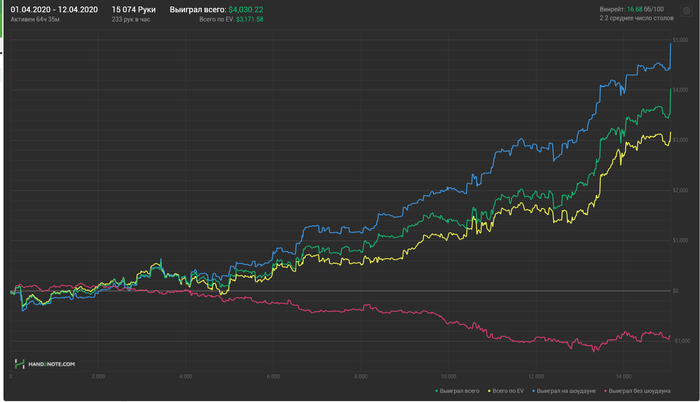Click the total winnings value $4,030.22

click(x=246, y=9)
